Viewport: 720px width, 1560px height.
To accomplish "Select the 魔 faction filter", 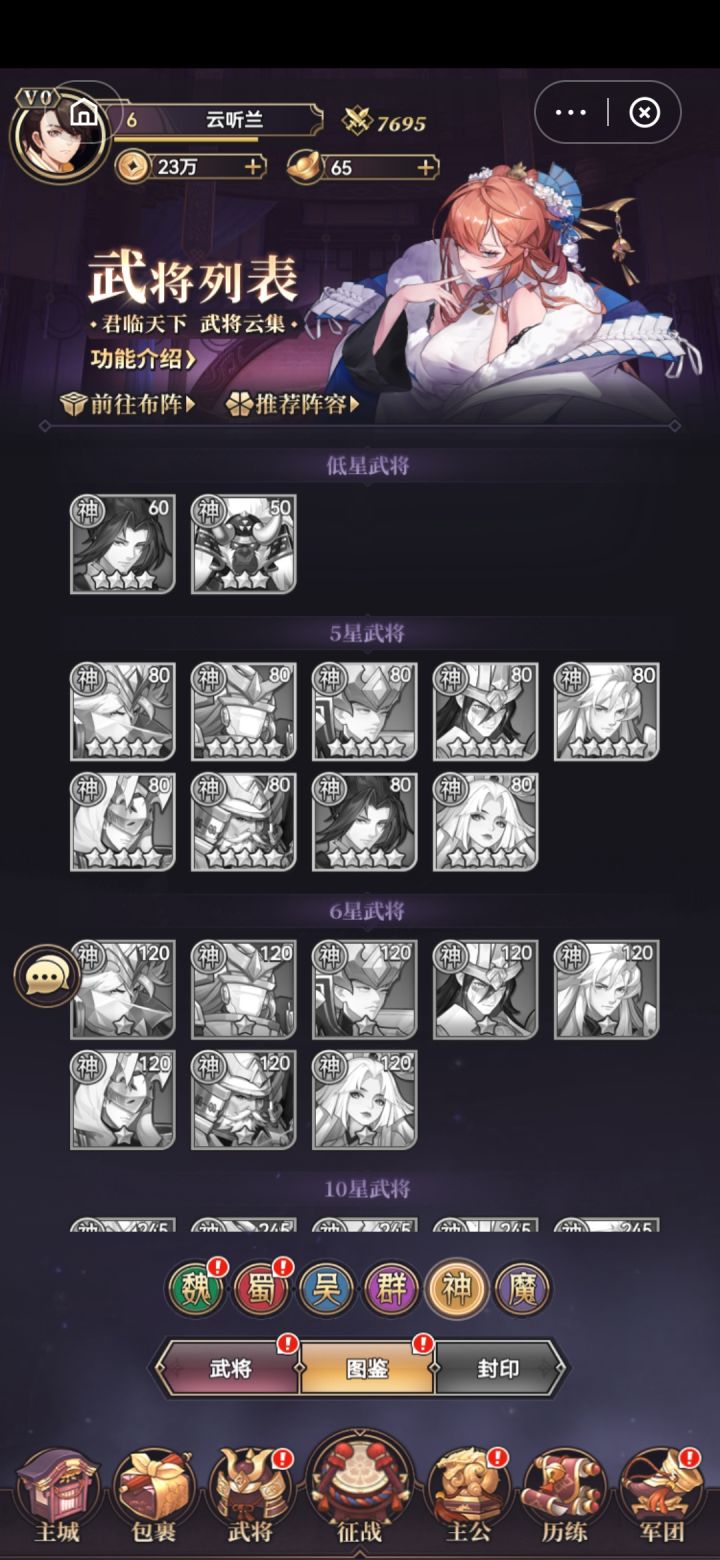I will pos(523,1288).
